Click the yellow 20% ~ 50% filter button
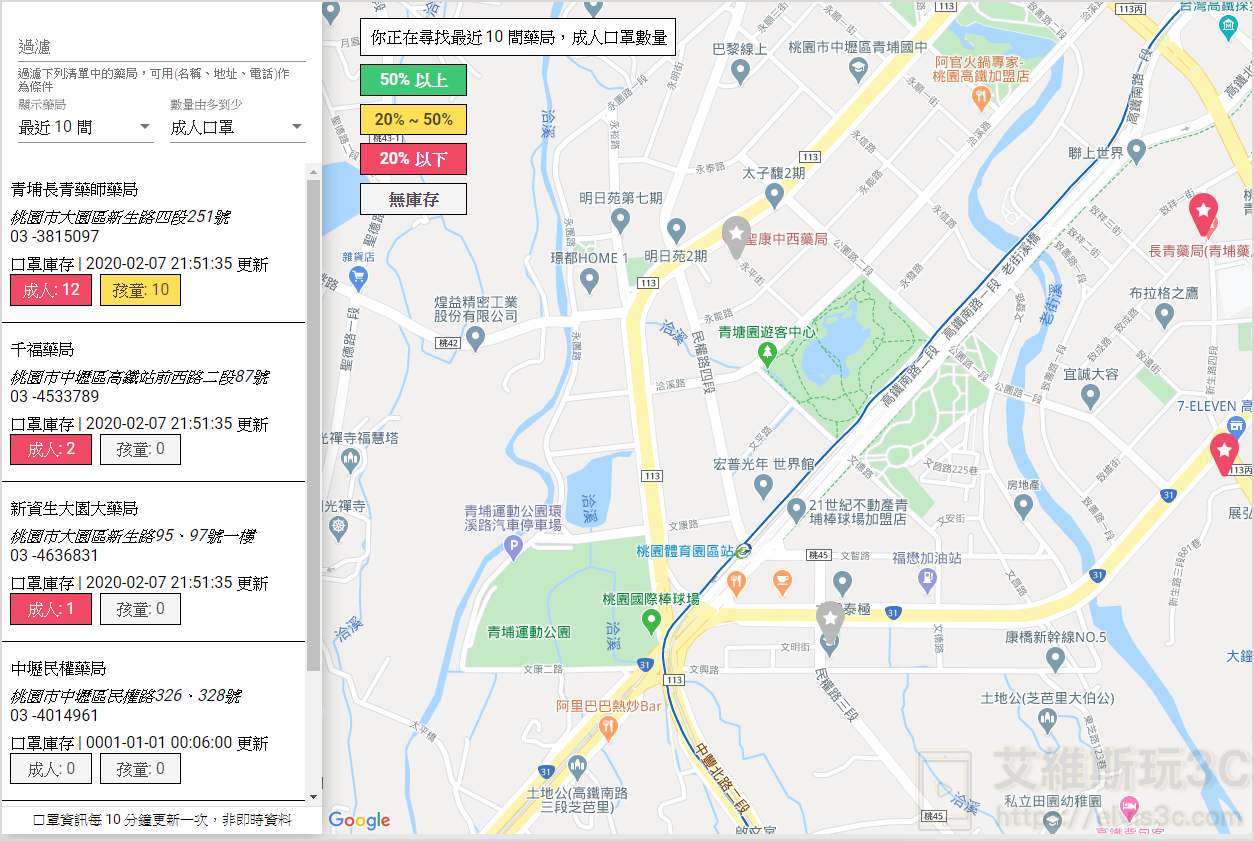Viewport: 1254px width, 841px height. (x=413, y=119)
